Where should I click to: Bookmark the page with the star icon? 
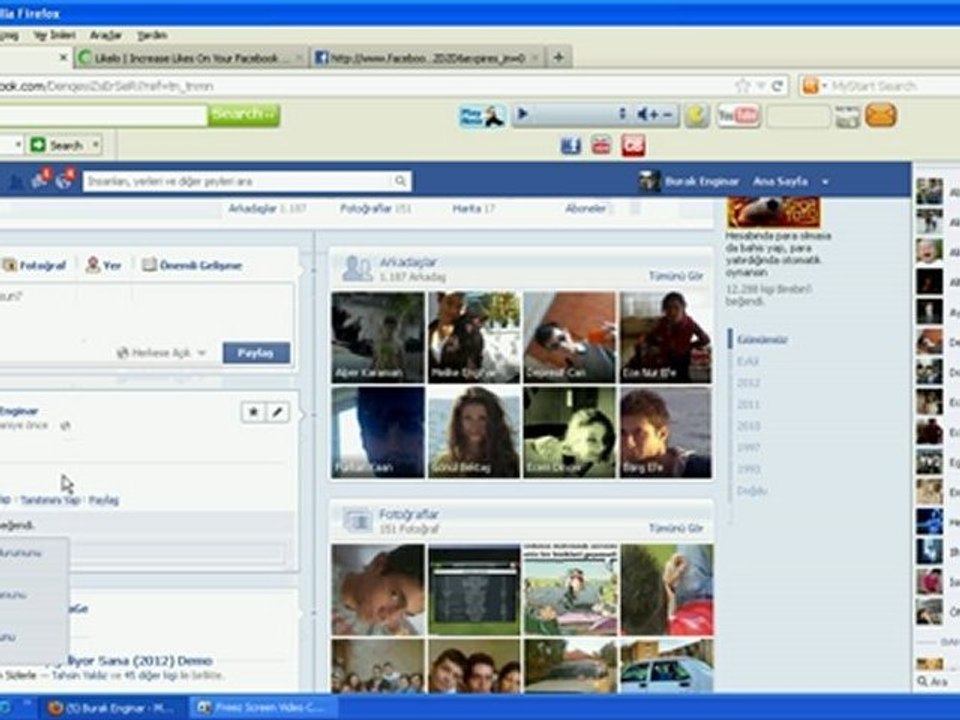click(743, 86)
